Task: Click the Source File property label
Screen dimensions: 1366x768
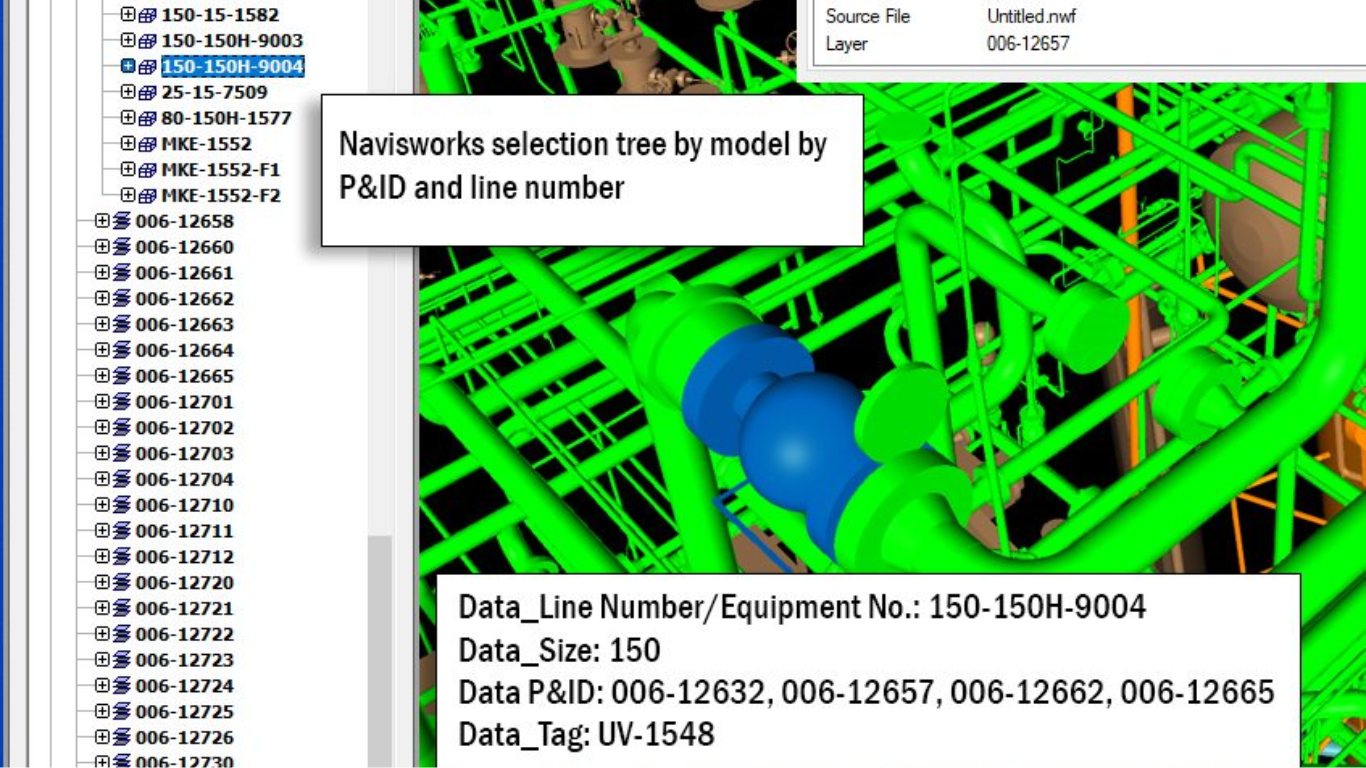Action: (868, 16)
